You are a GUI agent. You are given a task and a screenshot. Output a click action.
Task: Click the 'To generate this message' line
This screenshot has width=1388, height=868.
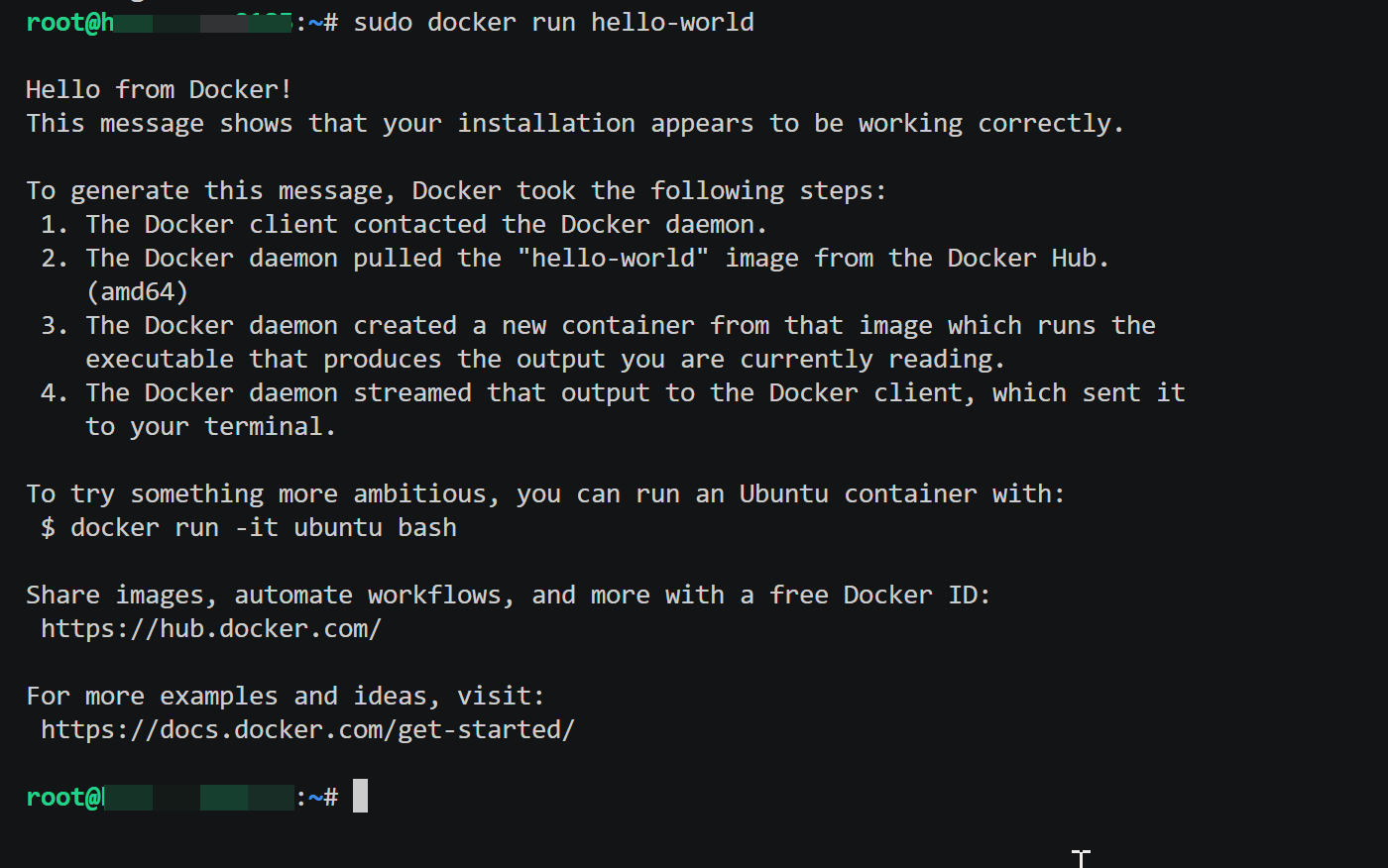tap(456, 191)
